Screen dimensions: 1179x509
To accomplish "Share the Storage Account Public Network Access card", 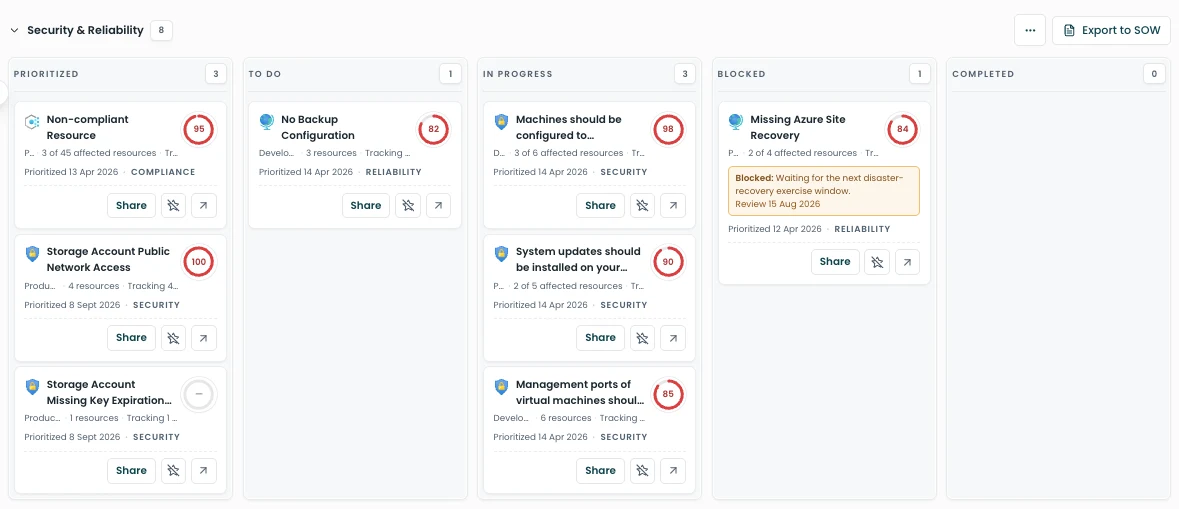I will pyautogui.click(x=132, y=338).
